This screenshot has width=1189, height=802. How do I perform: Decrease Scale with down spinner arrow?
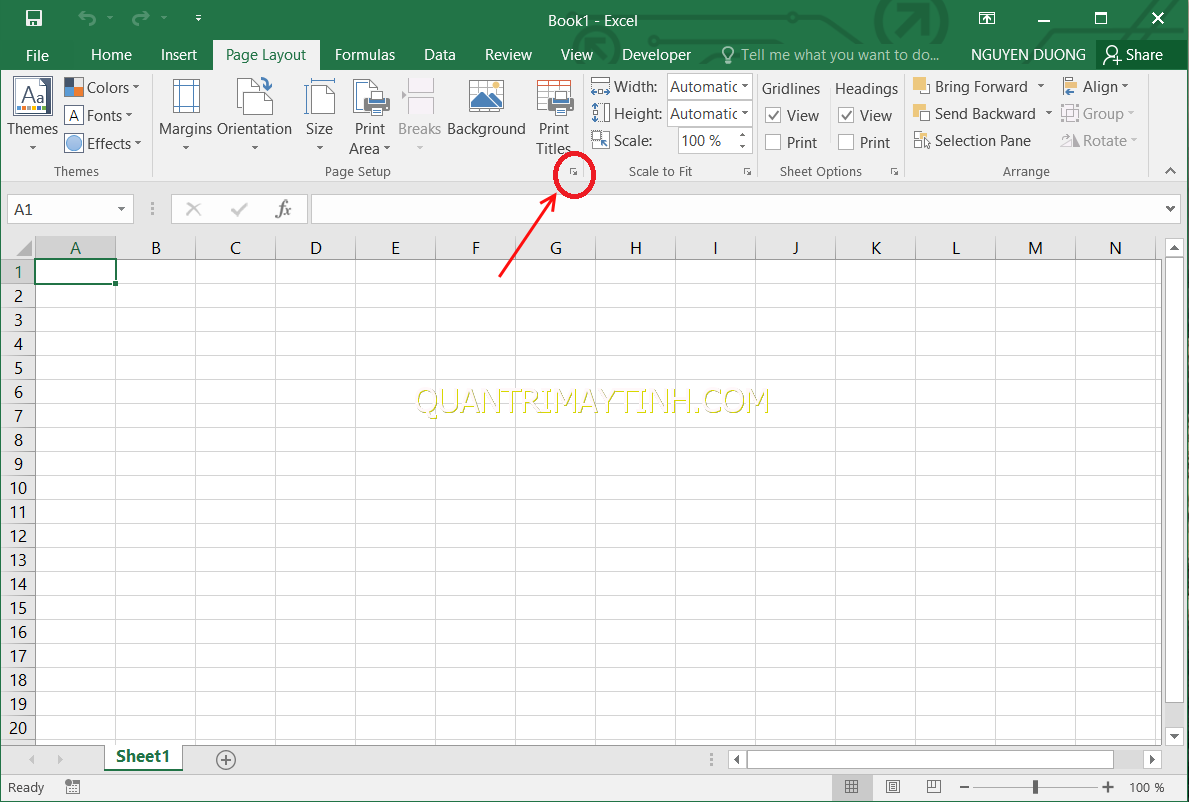point(742,147)
